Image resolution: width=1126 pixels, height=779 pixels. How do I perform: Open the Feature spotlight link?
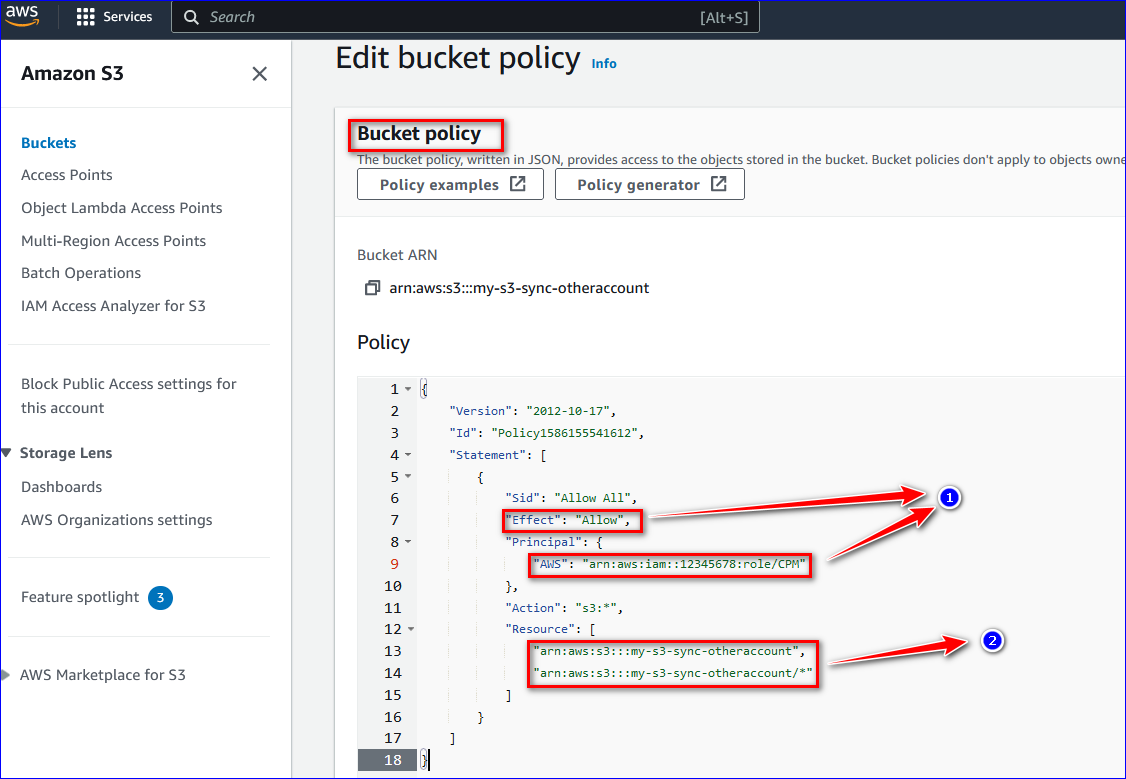click(x=80, y=597)
